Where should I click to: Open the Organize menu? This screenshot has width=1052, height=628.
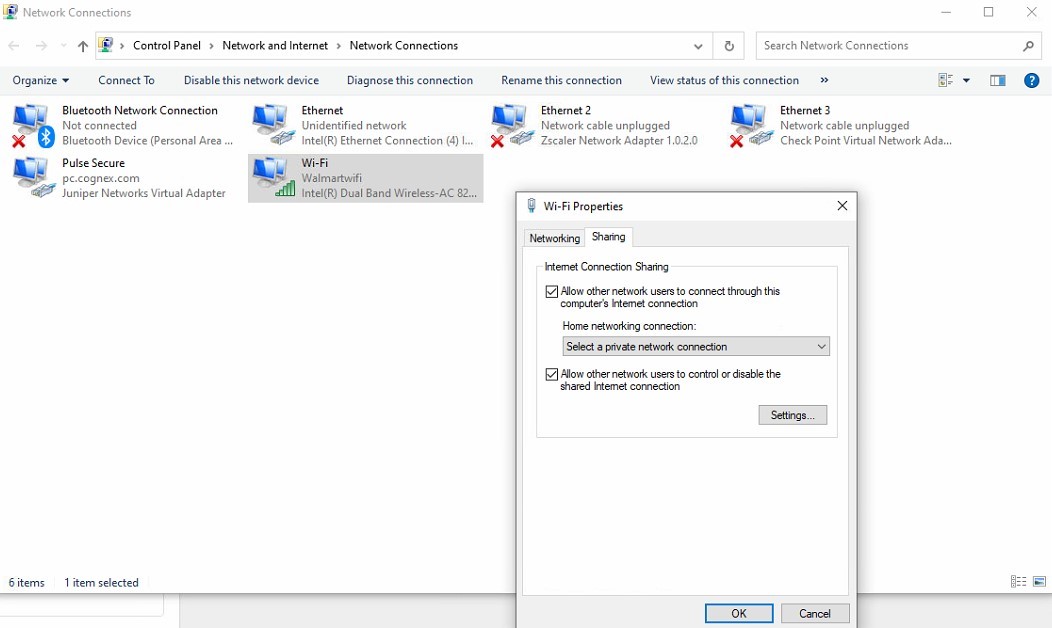(40, 80)
